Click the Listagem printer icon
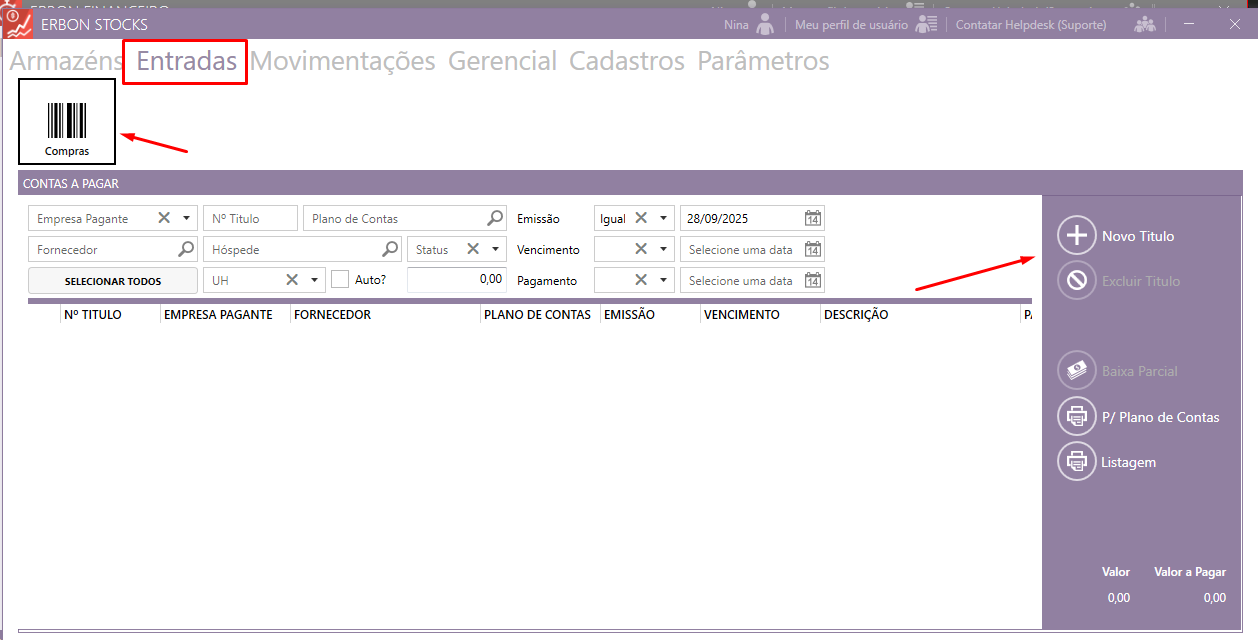Screen dimensions: 1258x640 [x=1077, y=462]
